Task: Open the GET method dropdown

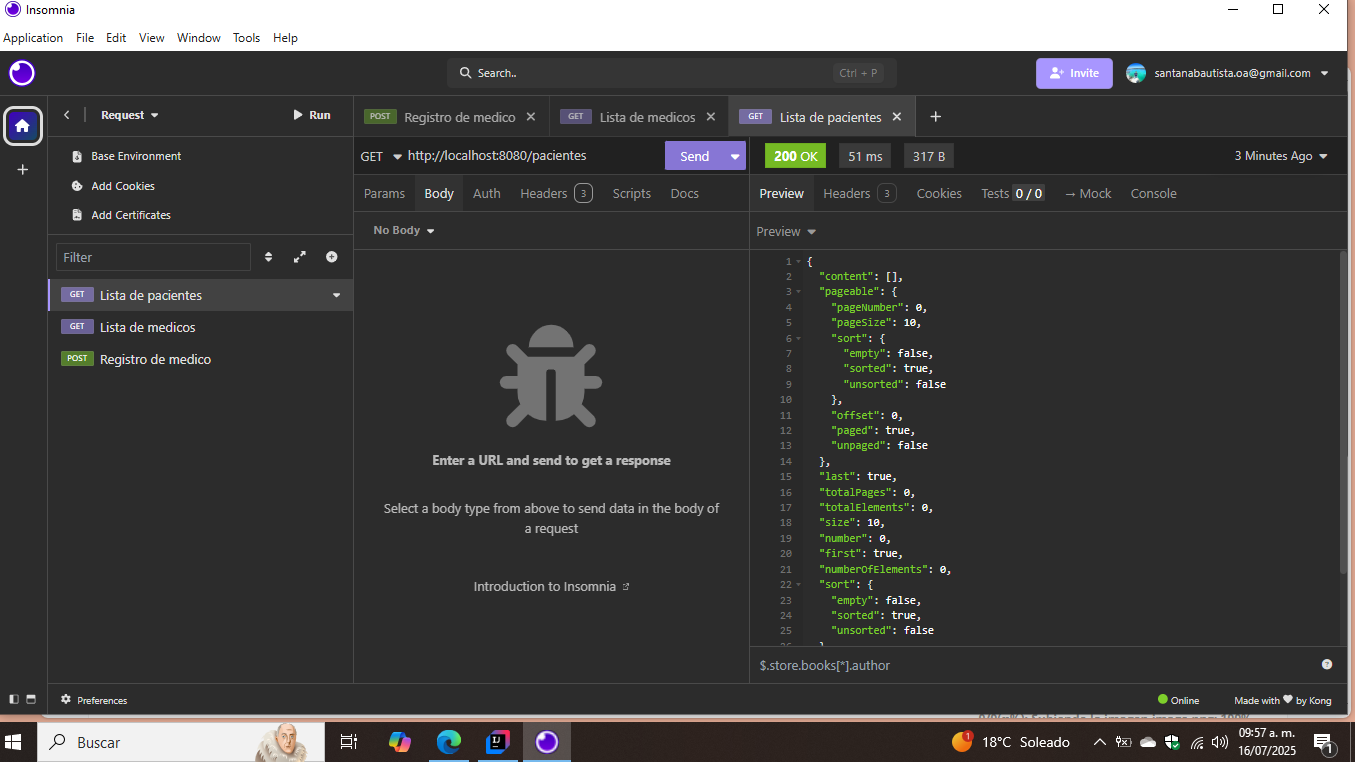Action: pos(381,156)
